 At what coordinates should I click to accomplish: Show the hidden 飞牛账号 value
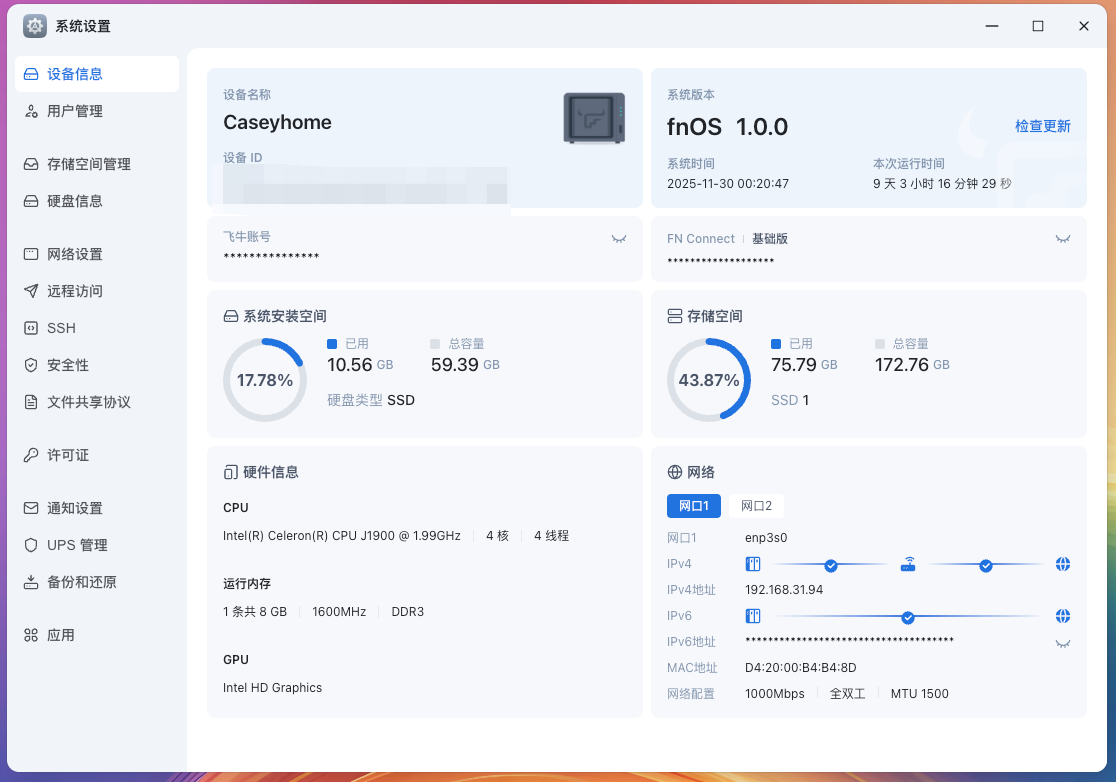point(618,238)
